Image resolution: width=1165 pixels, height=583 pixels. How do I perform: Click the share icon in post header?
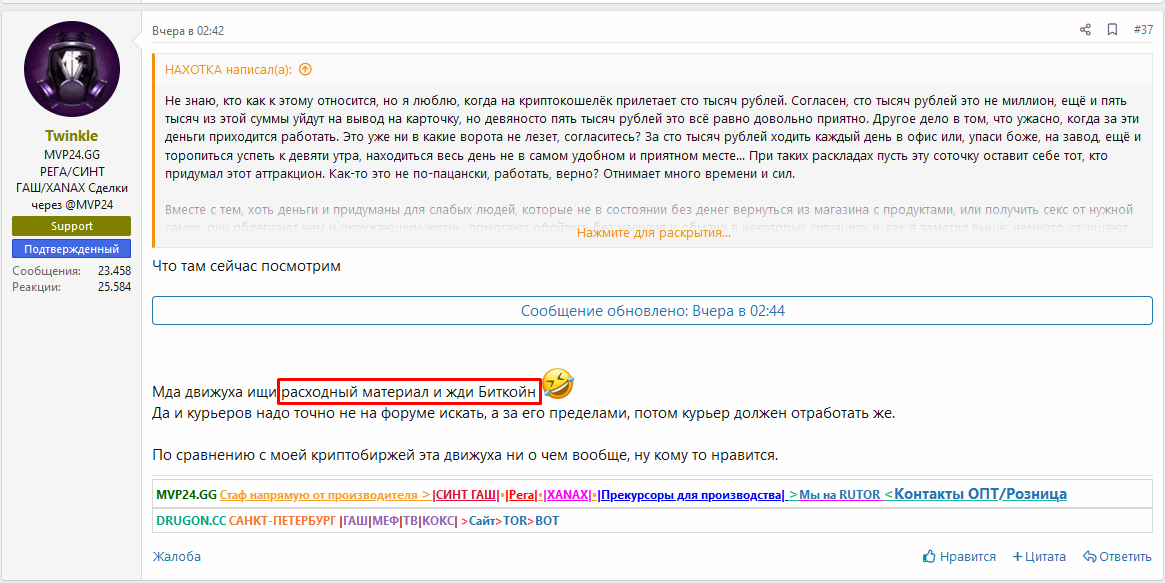pos(1085,30)
